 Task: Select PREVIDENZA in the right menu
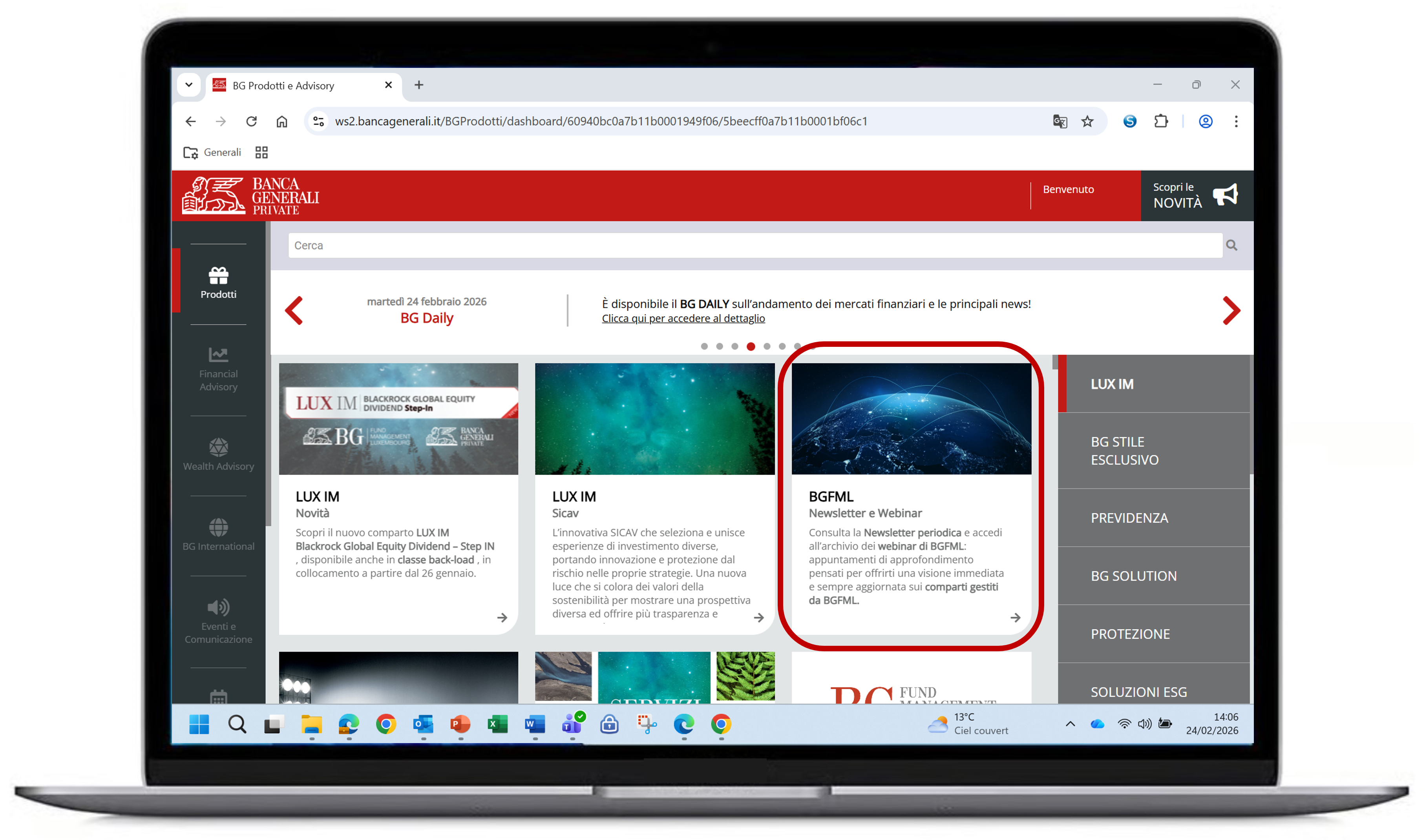tap(1154, 518)
